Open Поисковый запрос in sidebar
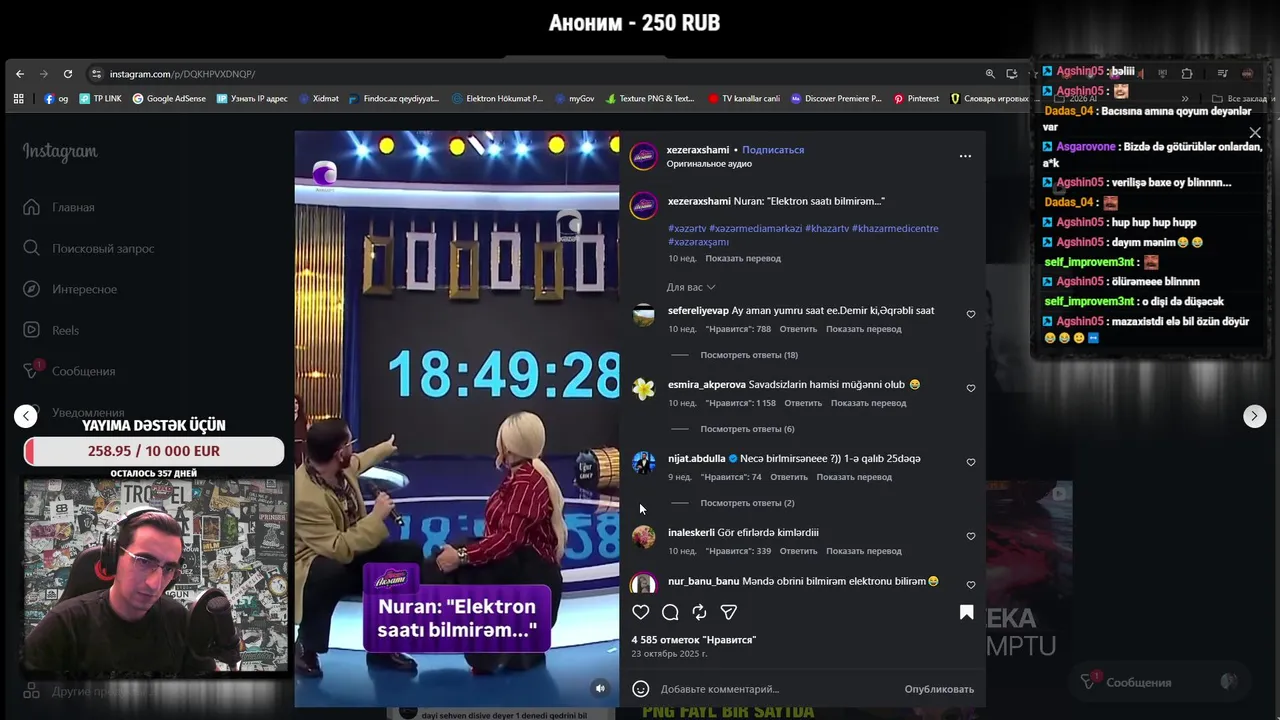The height and width of the screenshot is (720, 1280). [x=89, y=248]
